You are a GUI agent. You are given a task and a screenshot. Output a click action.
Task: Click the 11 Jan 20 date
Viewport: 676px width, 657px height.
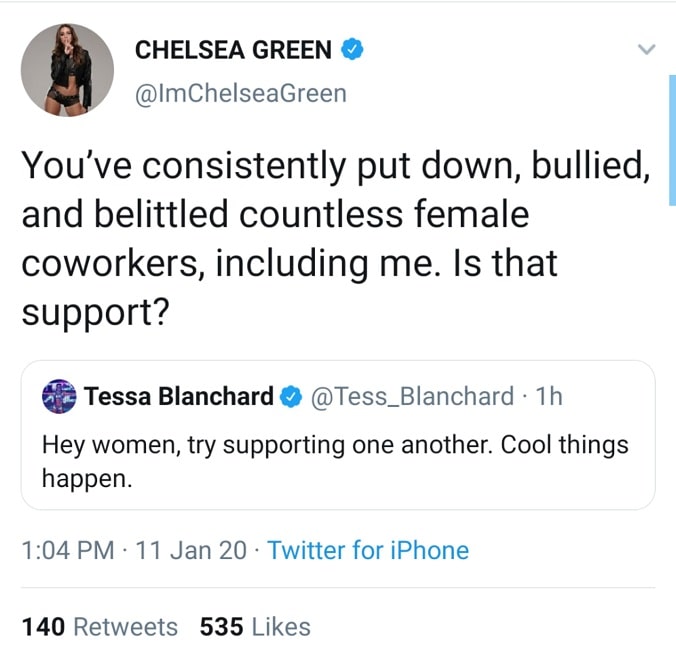(193, 549)
